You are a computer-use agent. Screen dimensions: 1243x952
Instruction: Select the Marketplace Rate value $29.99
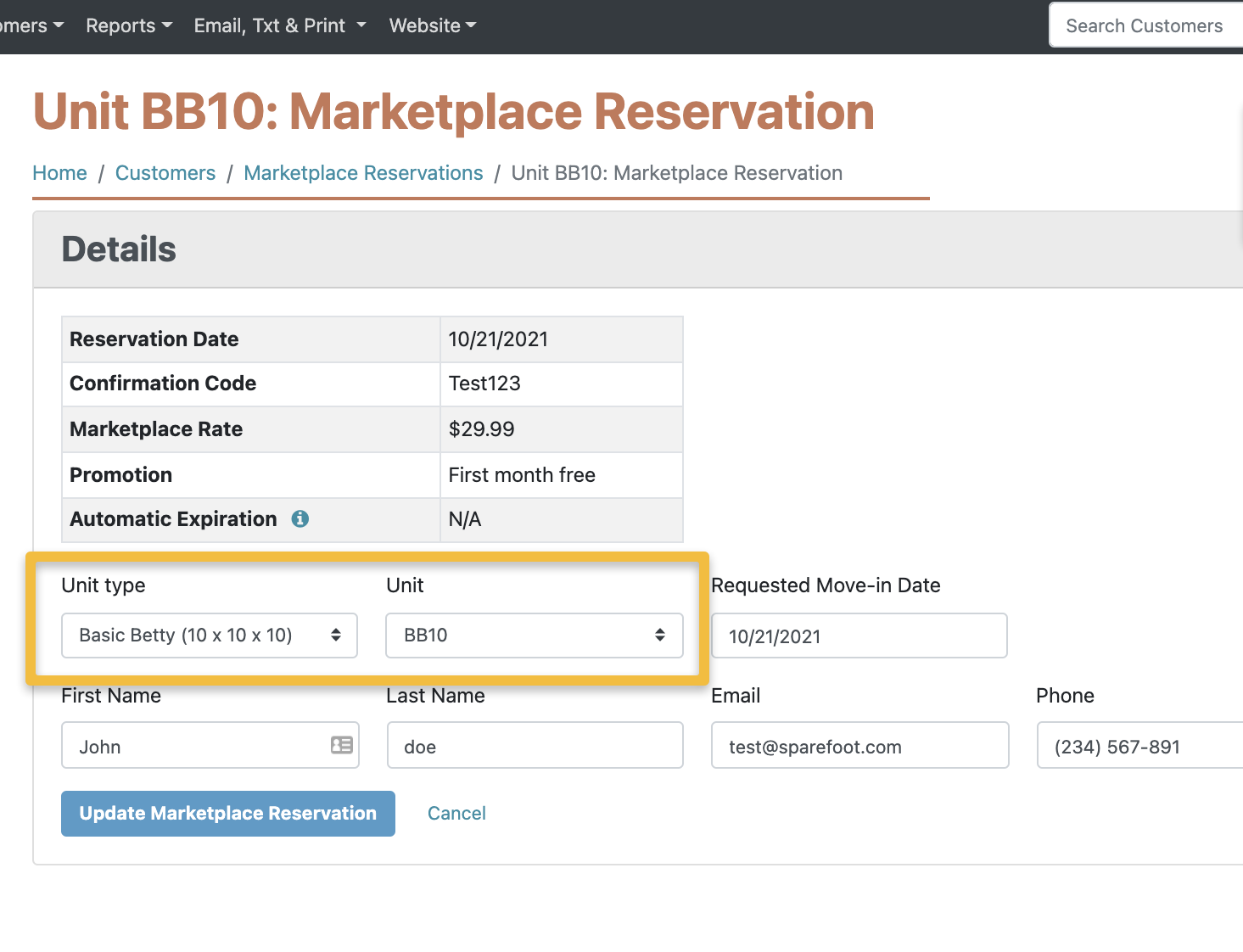point(481,429)
